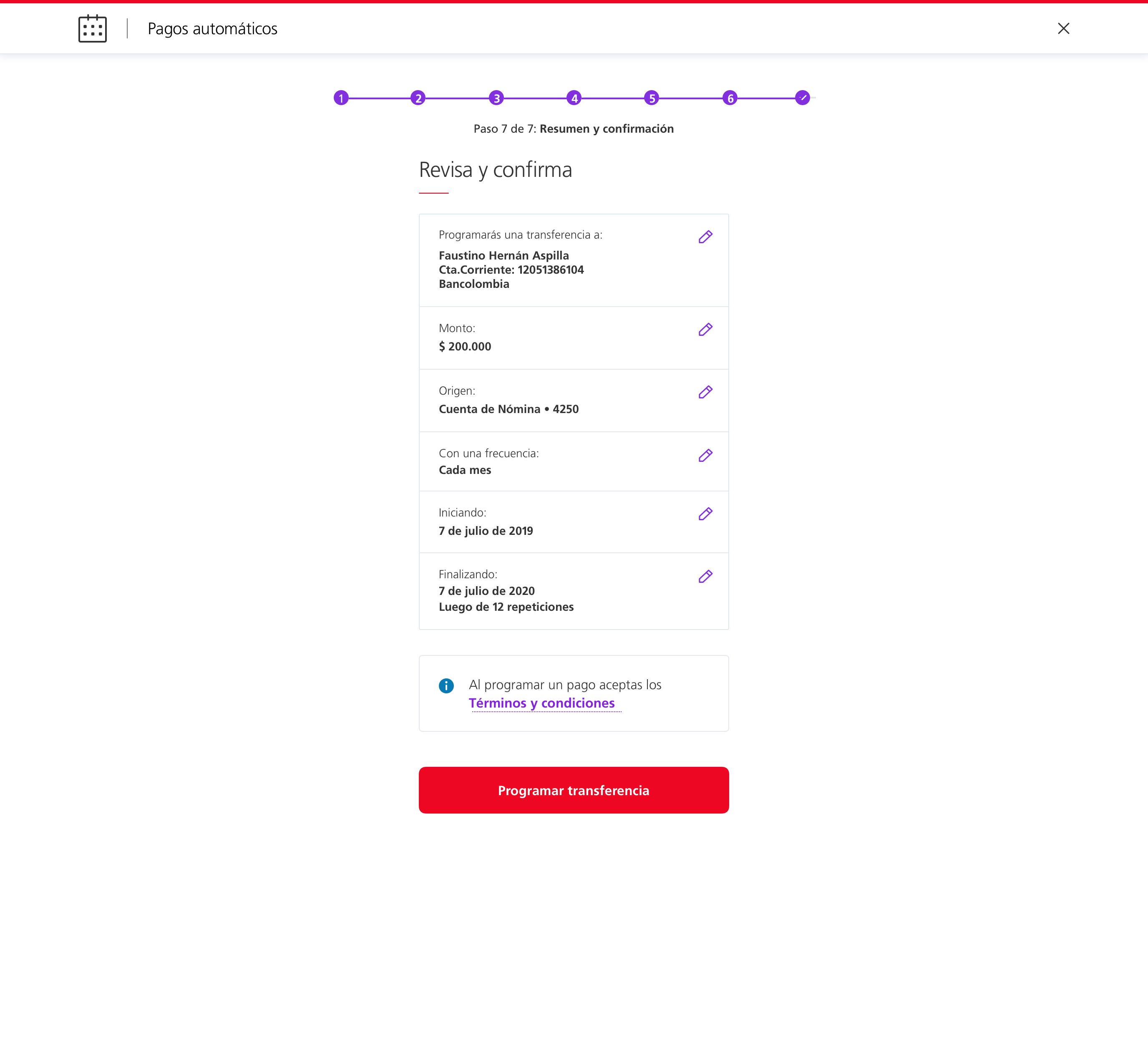The image size is (1148, 1048).
Task: Edit the frecuencia Cada mes pencil icon
Action: pos(705,456)
